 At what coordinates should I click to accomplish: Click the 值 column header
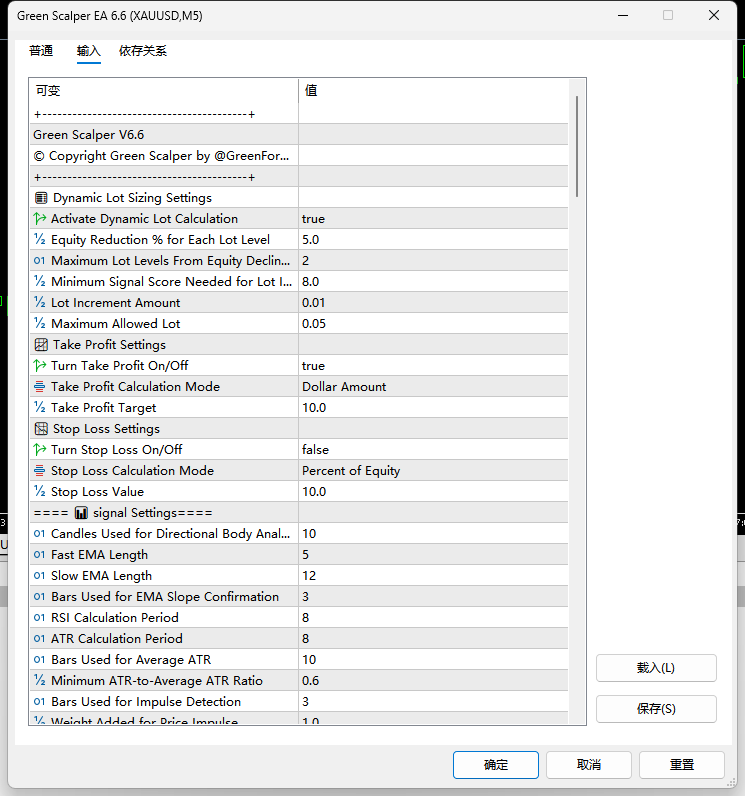point(433,90)
